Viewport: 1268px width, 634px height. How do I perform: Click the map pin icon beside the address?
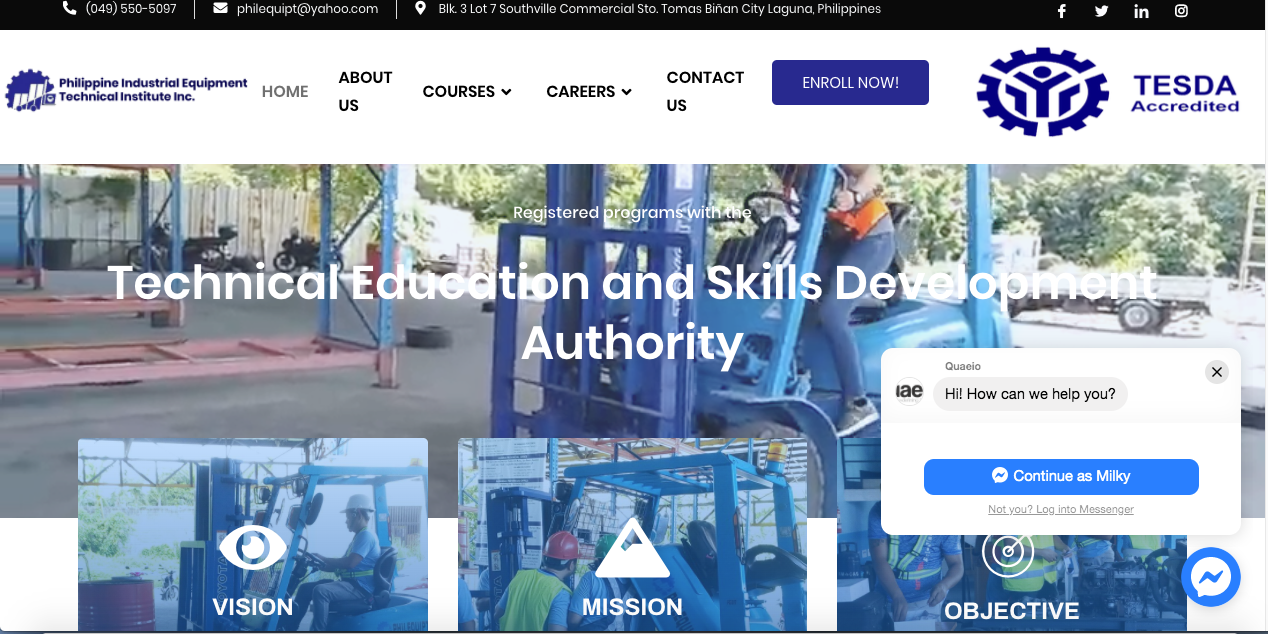click(x=420, y=8)
